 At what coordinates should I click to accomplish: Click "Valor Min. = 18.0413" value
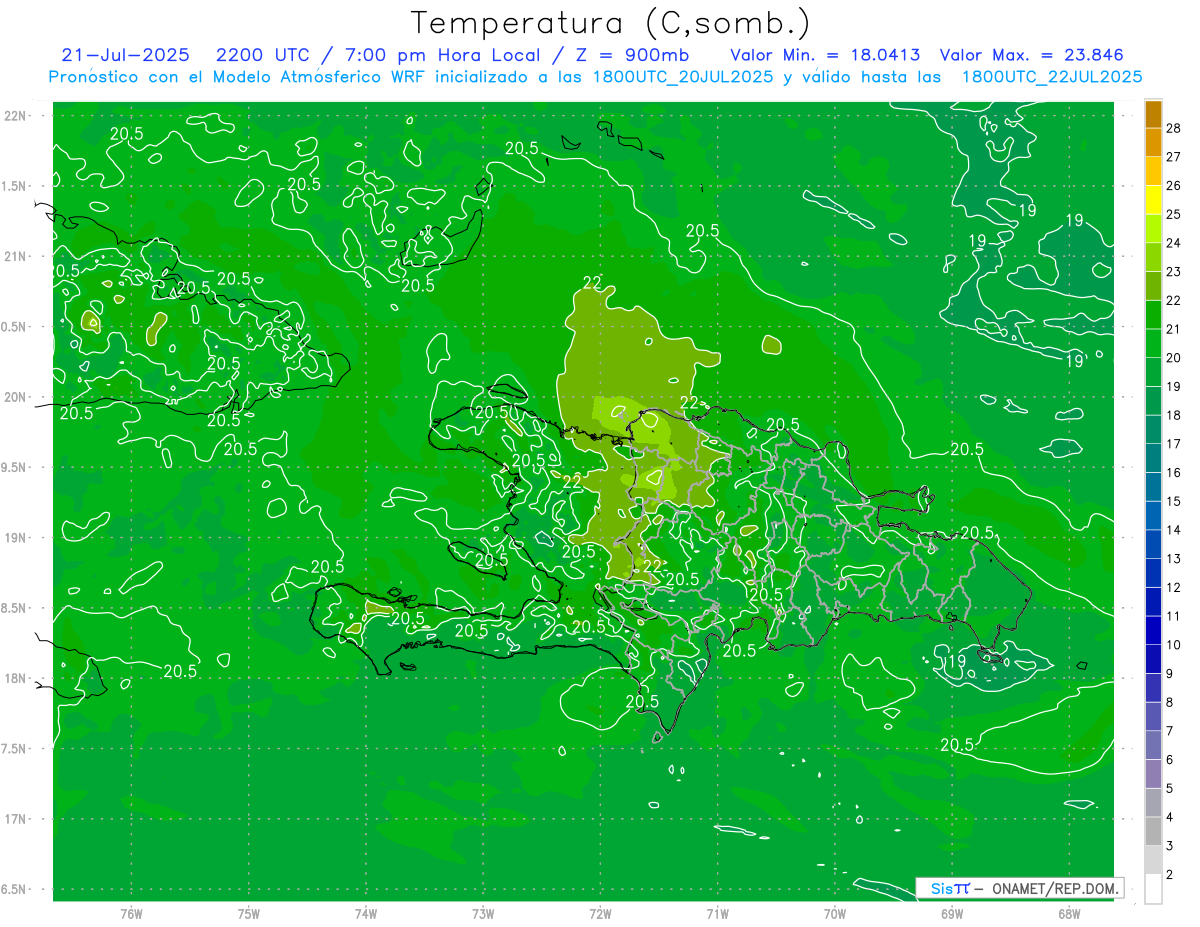tap(825, 55)
